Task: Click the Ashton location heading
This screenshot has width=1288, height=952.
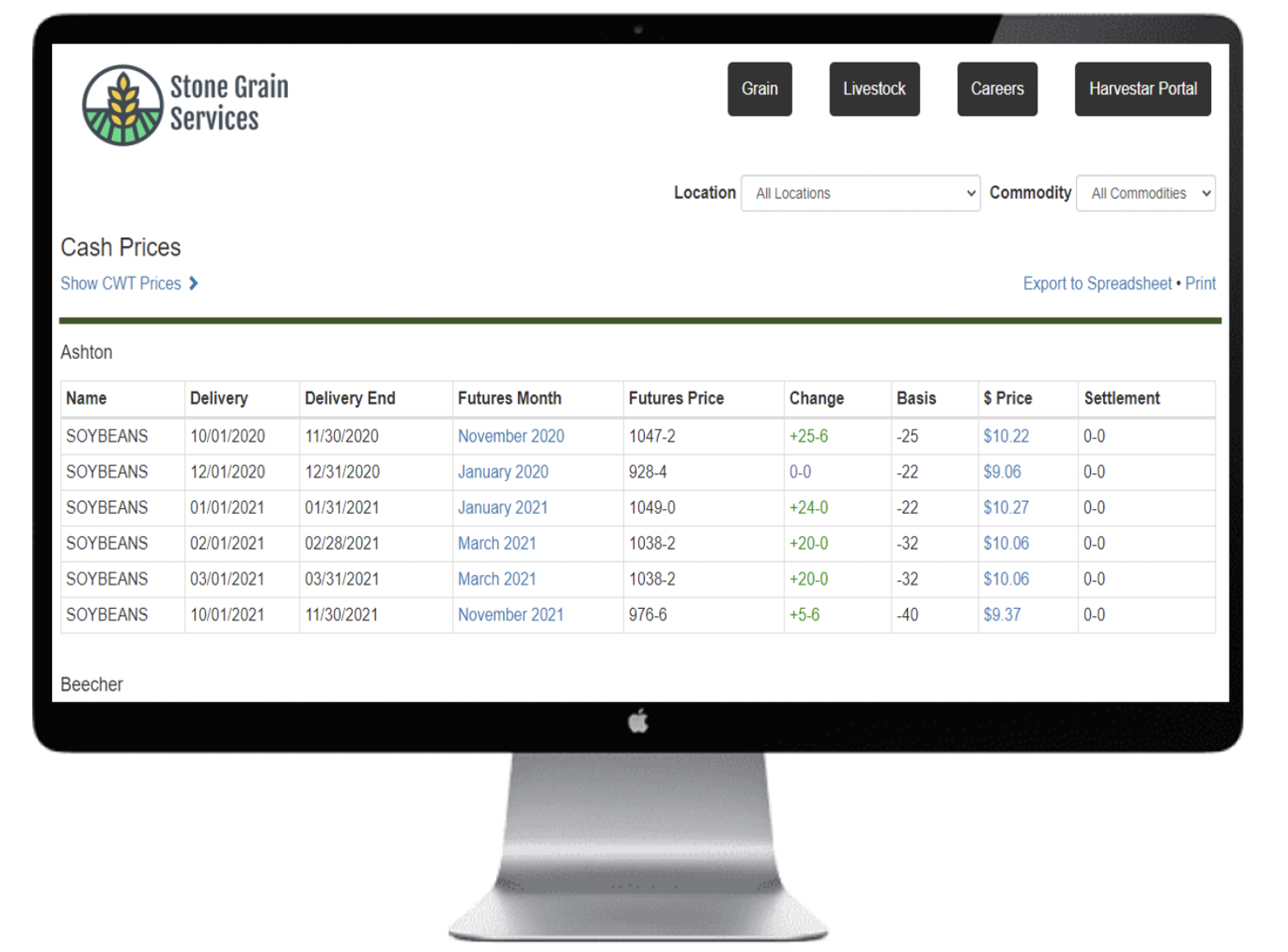Action: (87, 352)
